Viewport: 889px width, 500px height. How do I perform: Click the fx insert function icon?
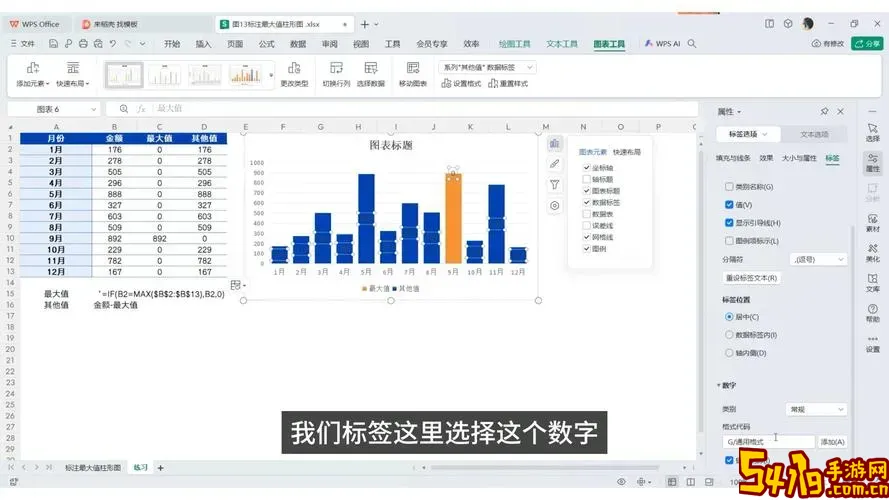(x=141, y=108)
